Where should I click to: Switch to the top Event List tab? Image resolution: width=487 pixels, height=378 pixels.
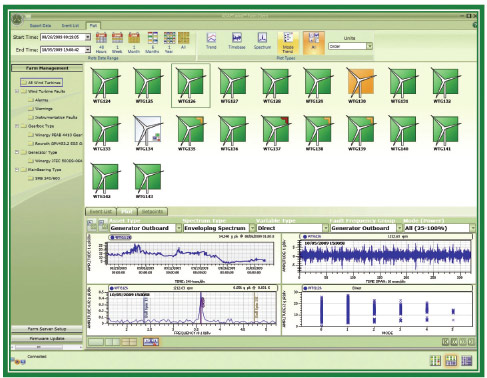pyautogui.click(x=70, y=26)
